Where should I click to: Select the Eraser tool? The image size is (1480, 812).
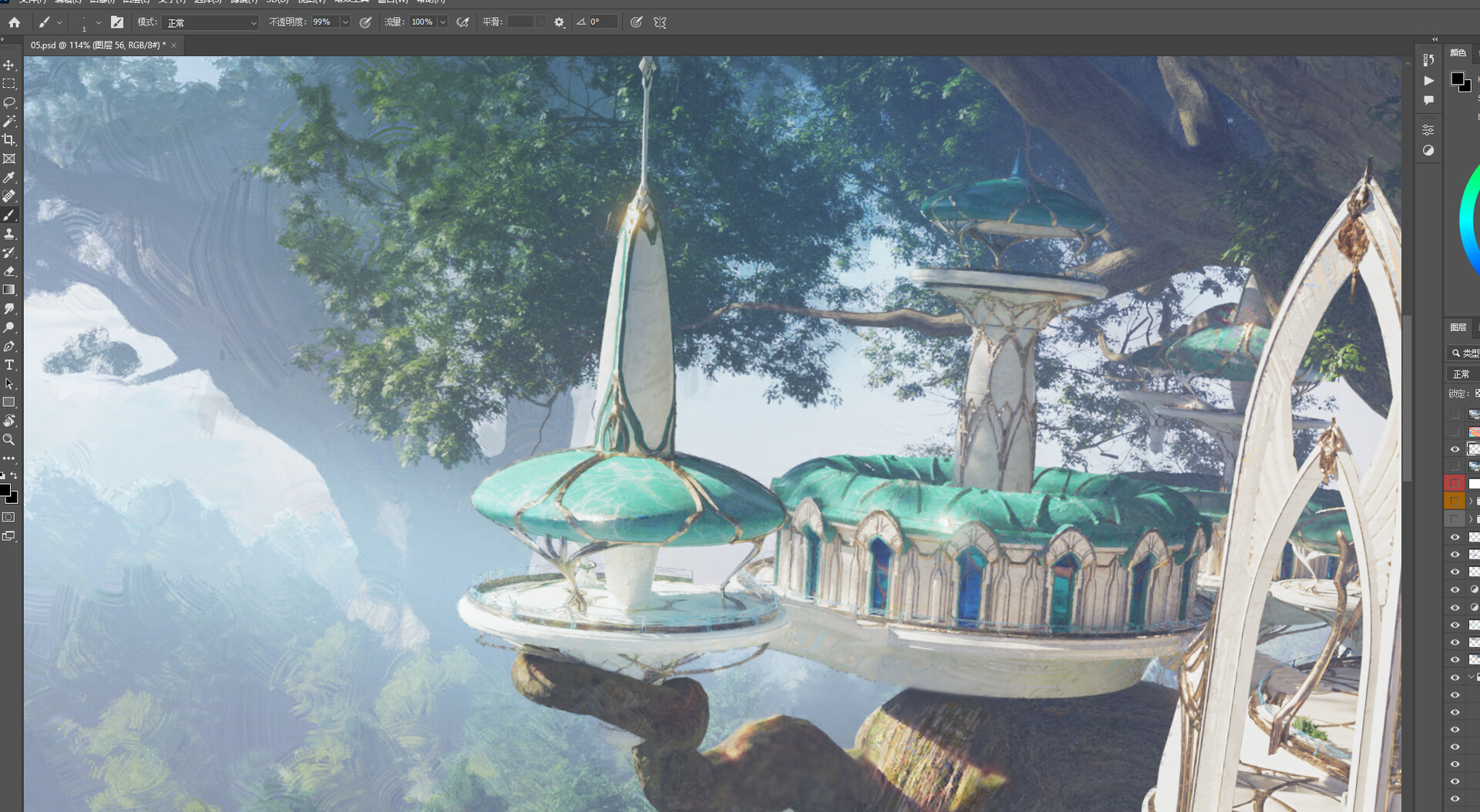(x=9, y=271)
